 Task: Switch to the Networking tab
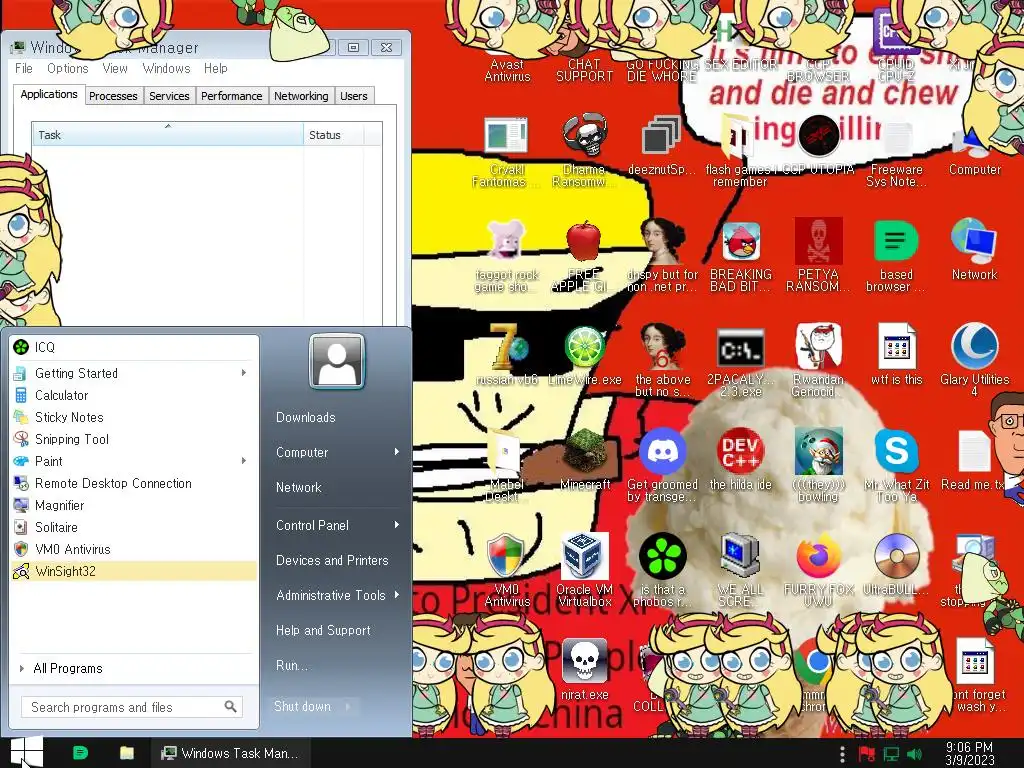coord(301,96)
